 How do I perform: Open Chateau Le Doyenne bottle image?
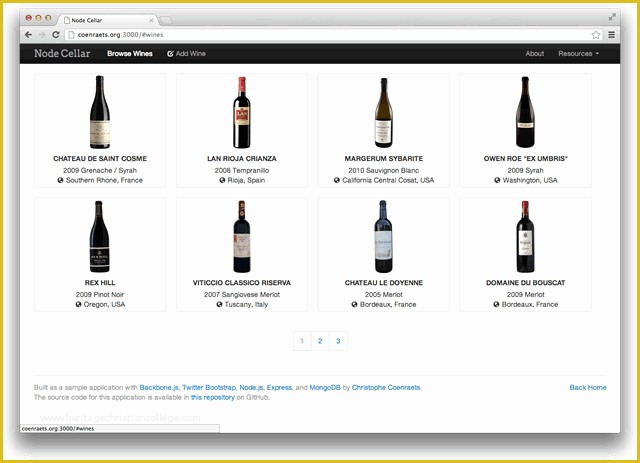384,236
